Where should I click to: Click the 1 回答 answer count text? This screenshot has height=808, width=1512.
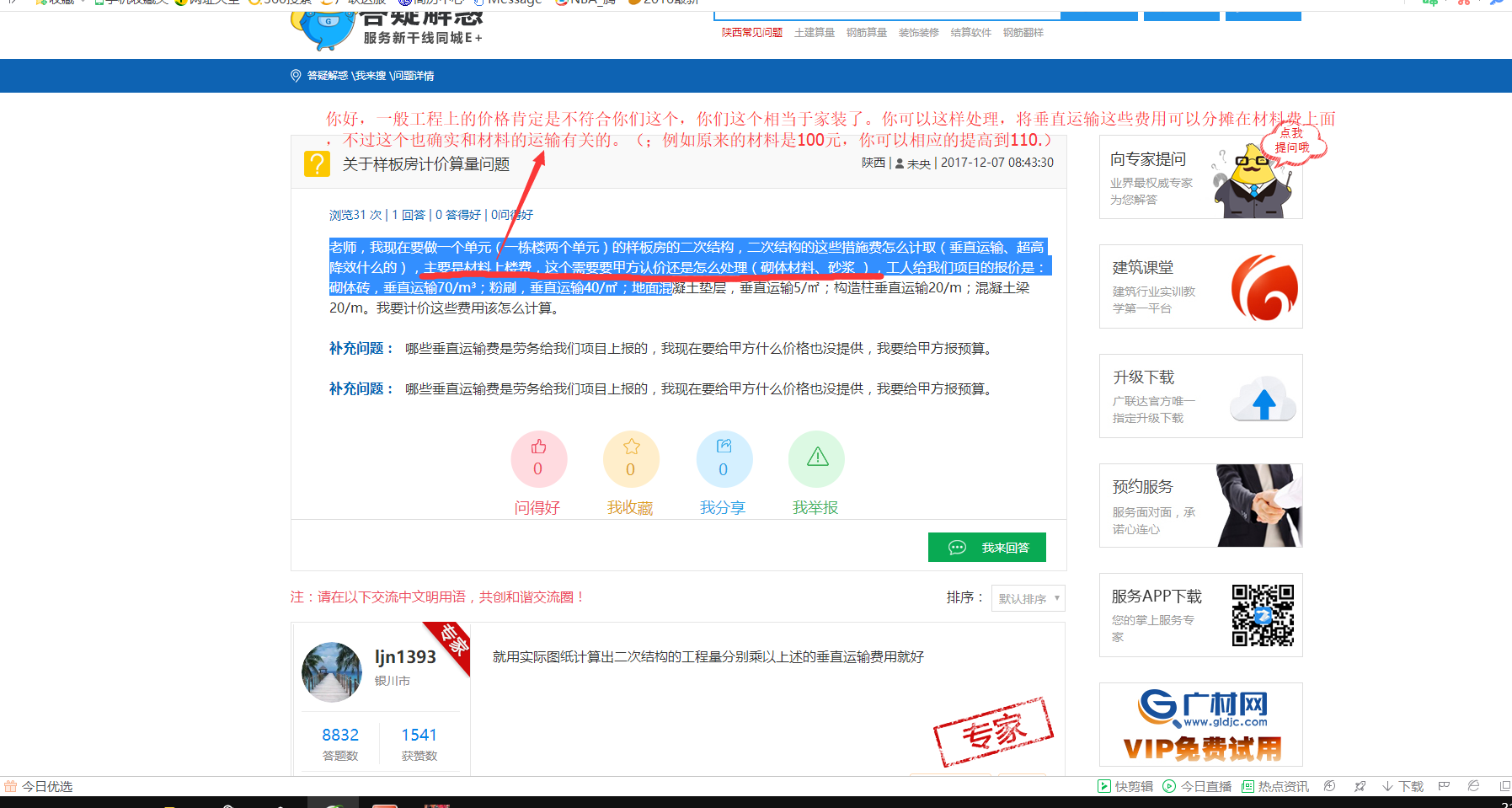(x=409, y=215)
